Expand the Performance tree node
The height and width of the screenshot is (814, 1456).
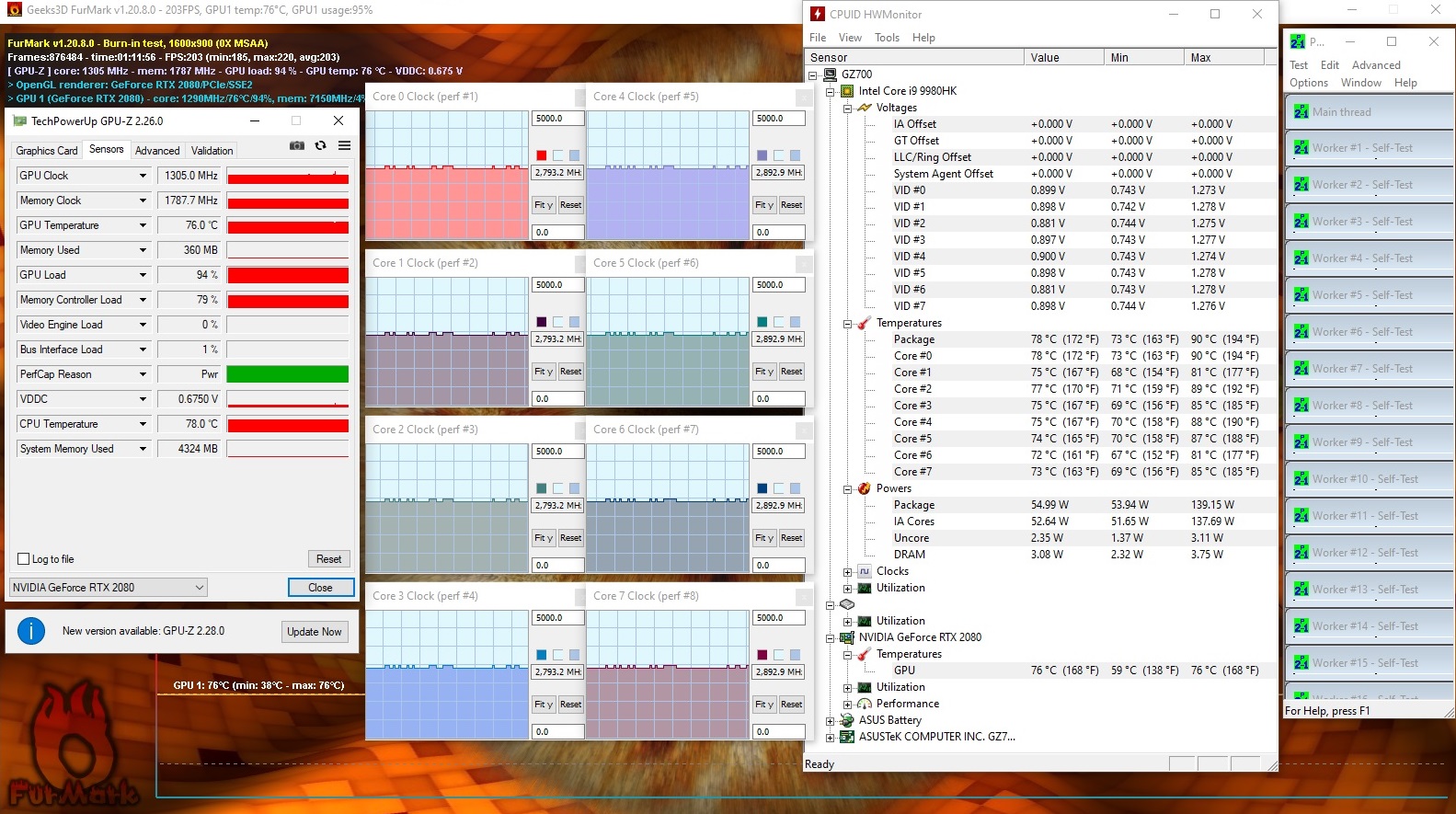coord(847,704)
